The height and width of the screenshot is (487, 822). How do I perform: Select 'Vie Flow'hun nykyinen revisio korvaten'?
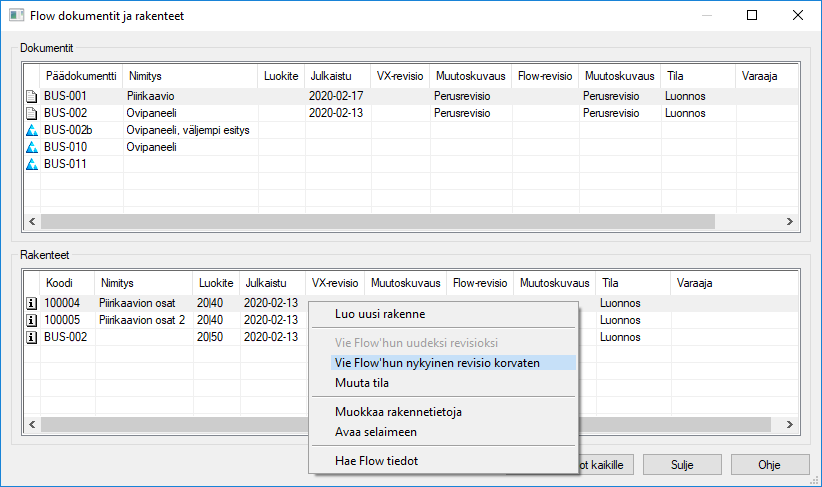[x=437, y=363]
